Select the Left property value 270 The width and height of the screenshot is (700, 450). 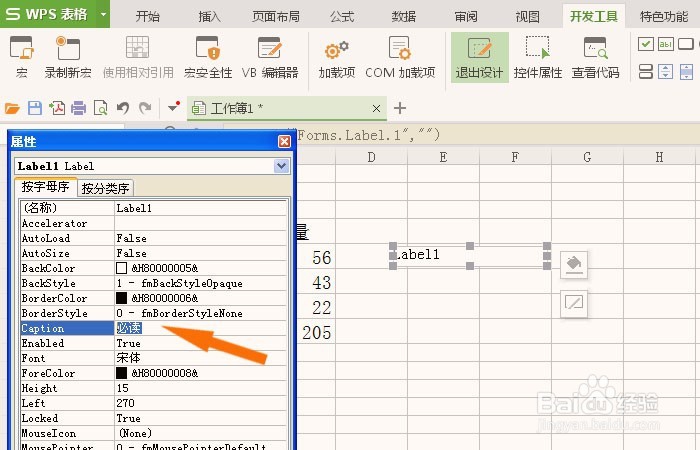click(200, 403)
